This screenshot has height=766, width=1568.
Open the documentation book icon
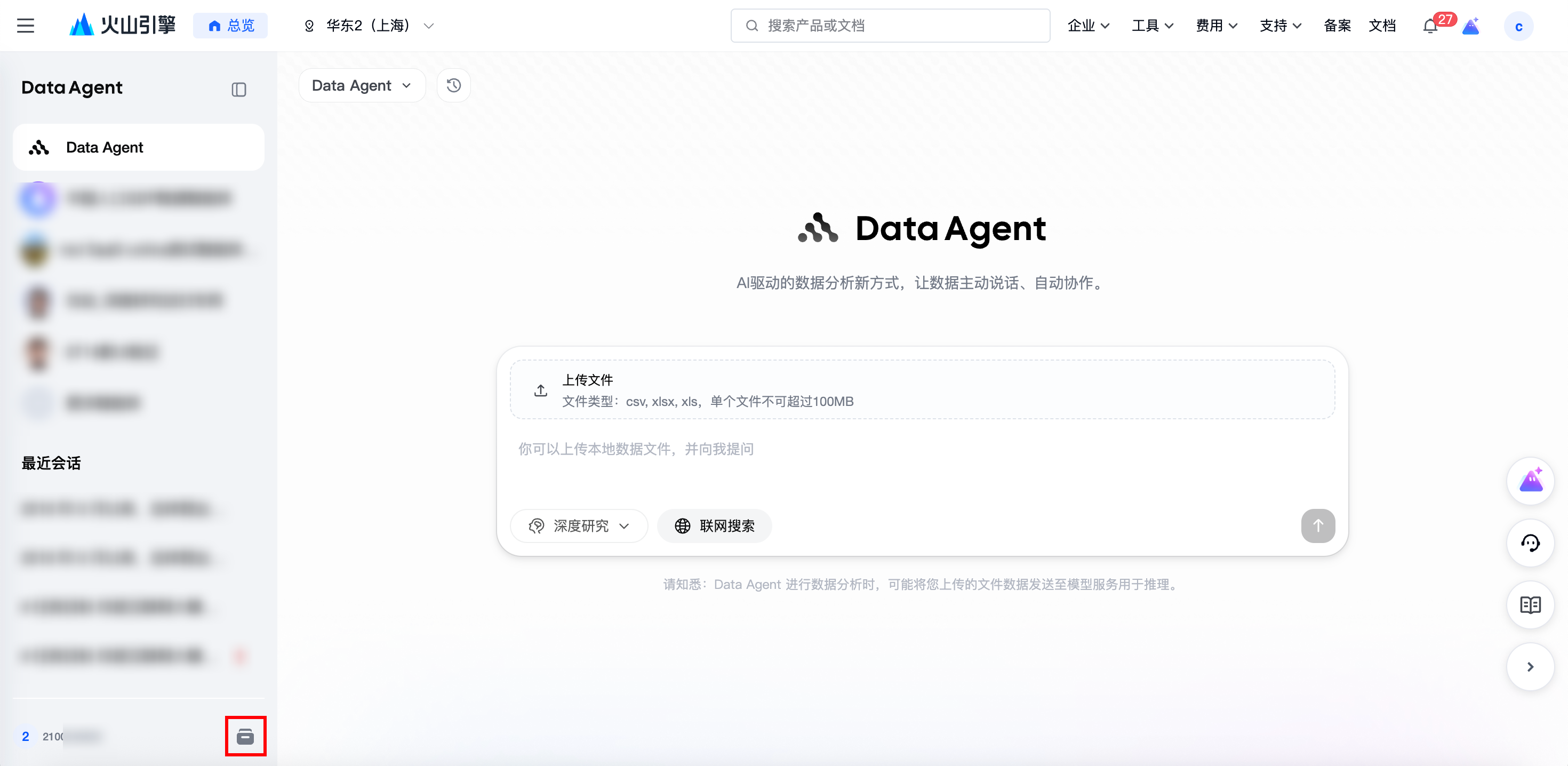(1530, 605)
